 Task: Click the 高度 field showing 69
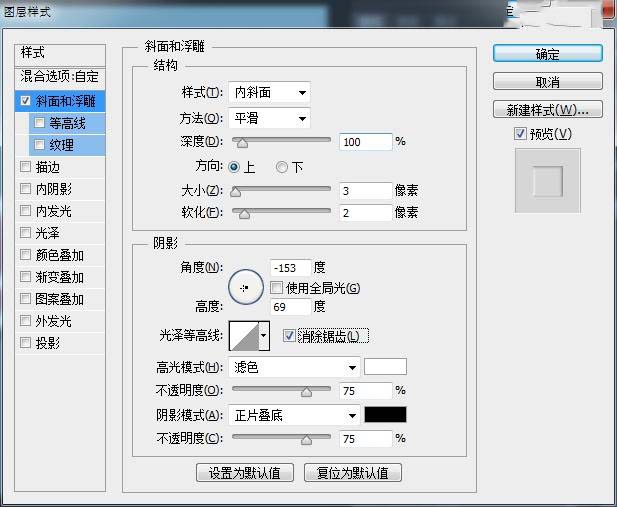point(290,307)
